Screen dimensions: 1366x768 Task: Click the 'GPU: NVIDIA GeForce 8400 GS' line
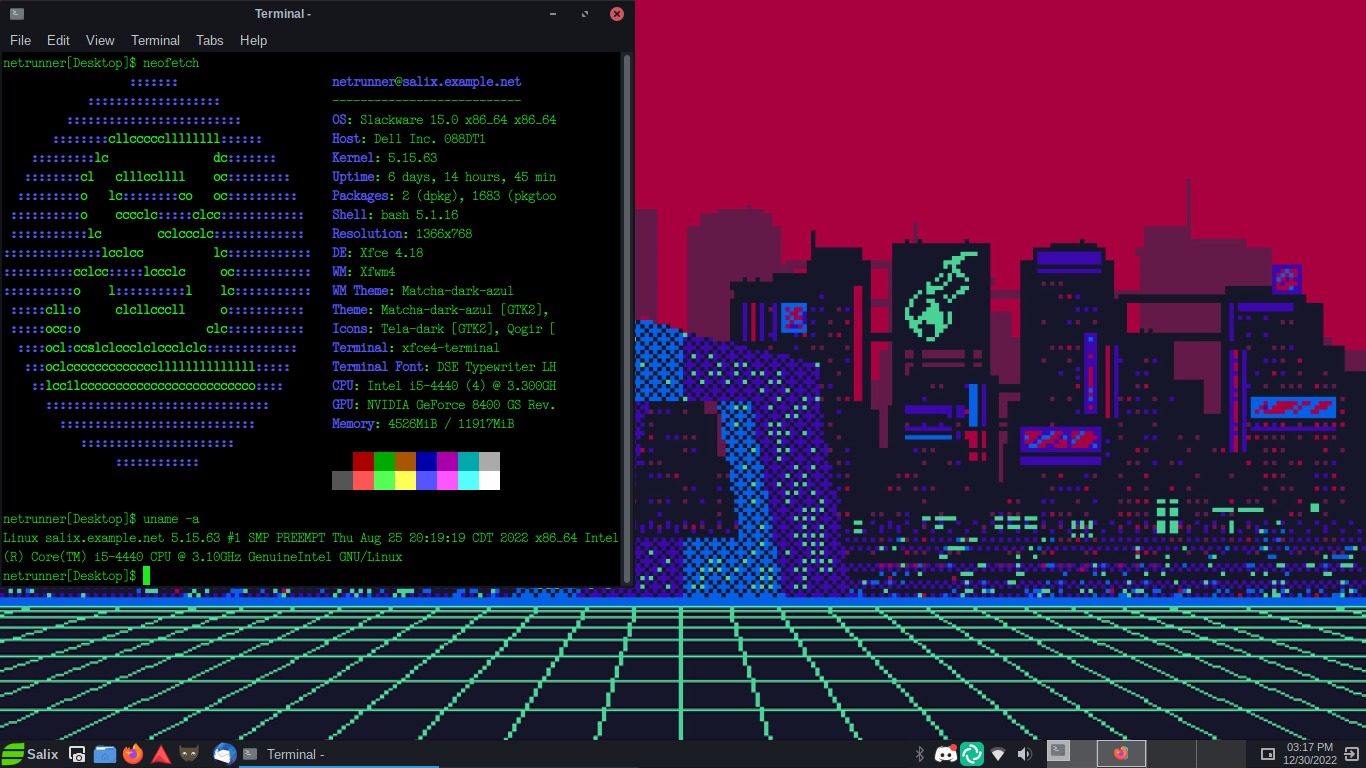[x=444, y=405]
